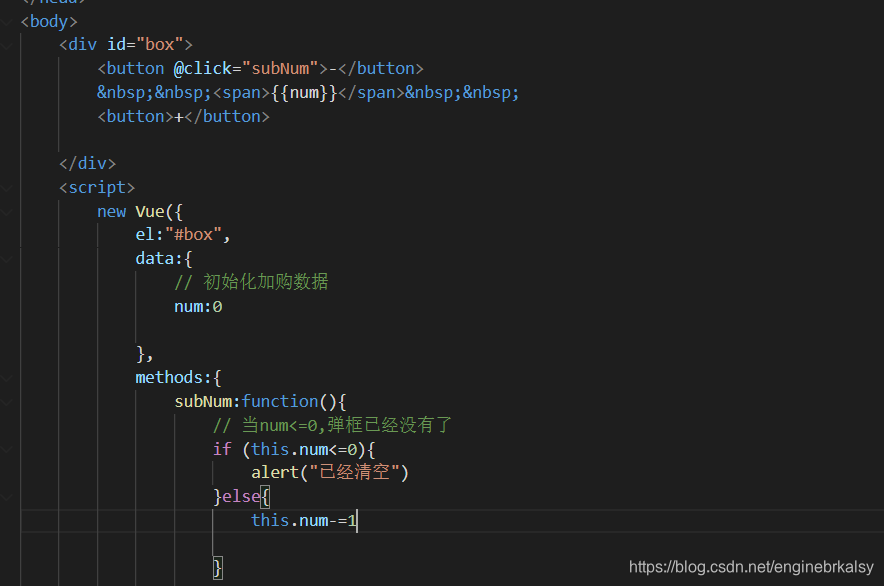This screenshot has height=586, width=884.
Task: Click the comment 初始化加购数据
Action: pyautogui.click(x=251, y=282)
